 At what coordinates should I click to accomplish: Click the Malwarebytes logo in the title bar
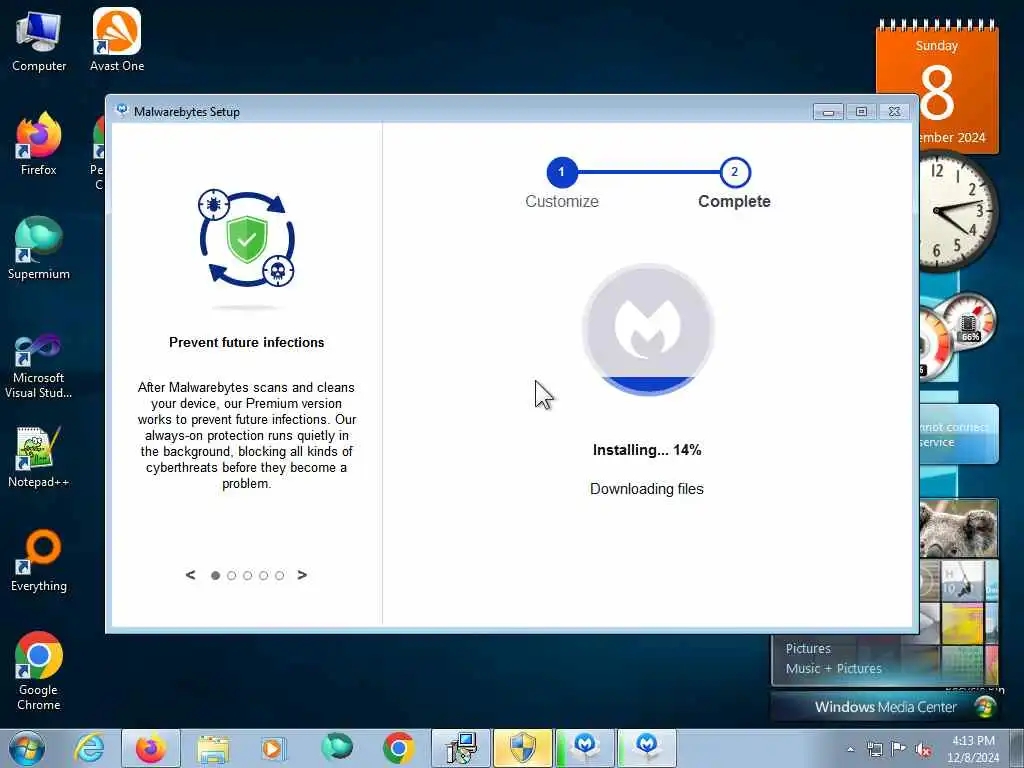point(121,110)
